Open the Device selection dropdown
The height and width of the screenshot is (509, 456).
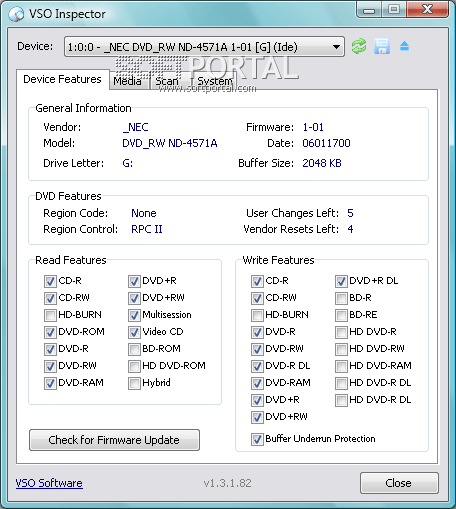coord(204,47)
